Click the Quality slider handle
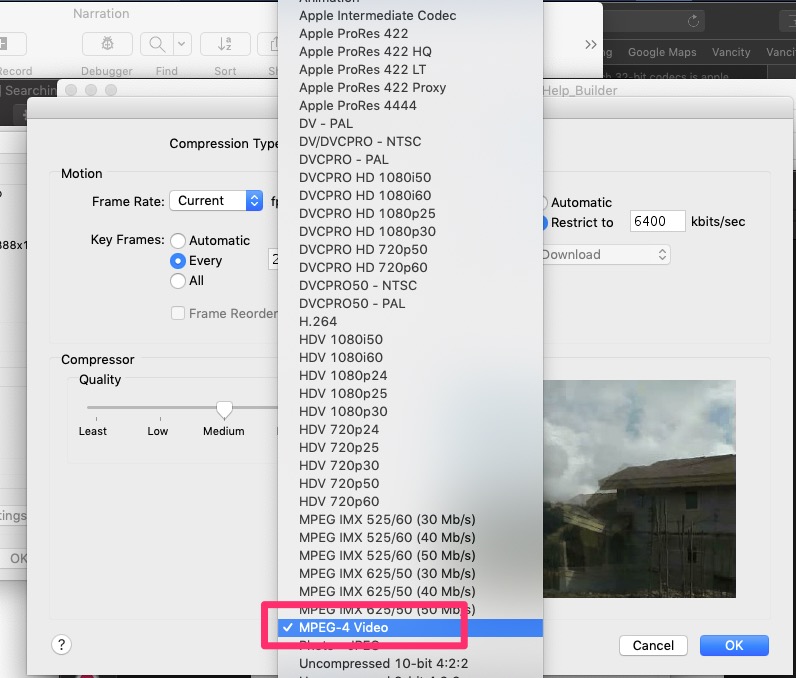796x678 pixels. (x=225, y=409)
